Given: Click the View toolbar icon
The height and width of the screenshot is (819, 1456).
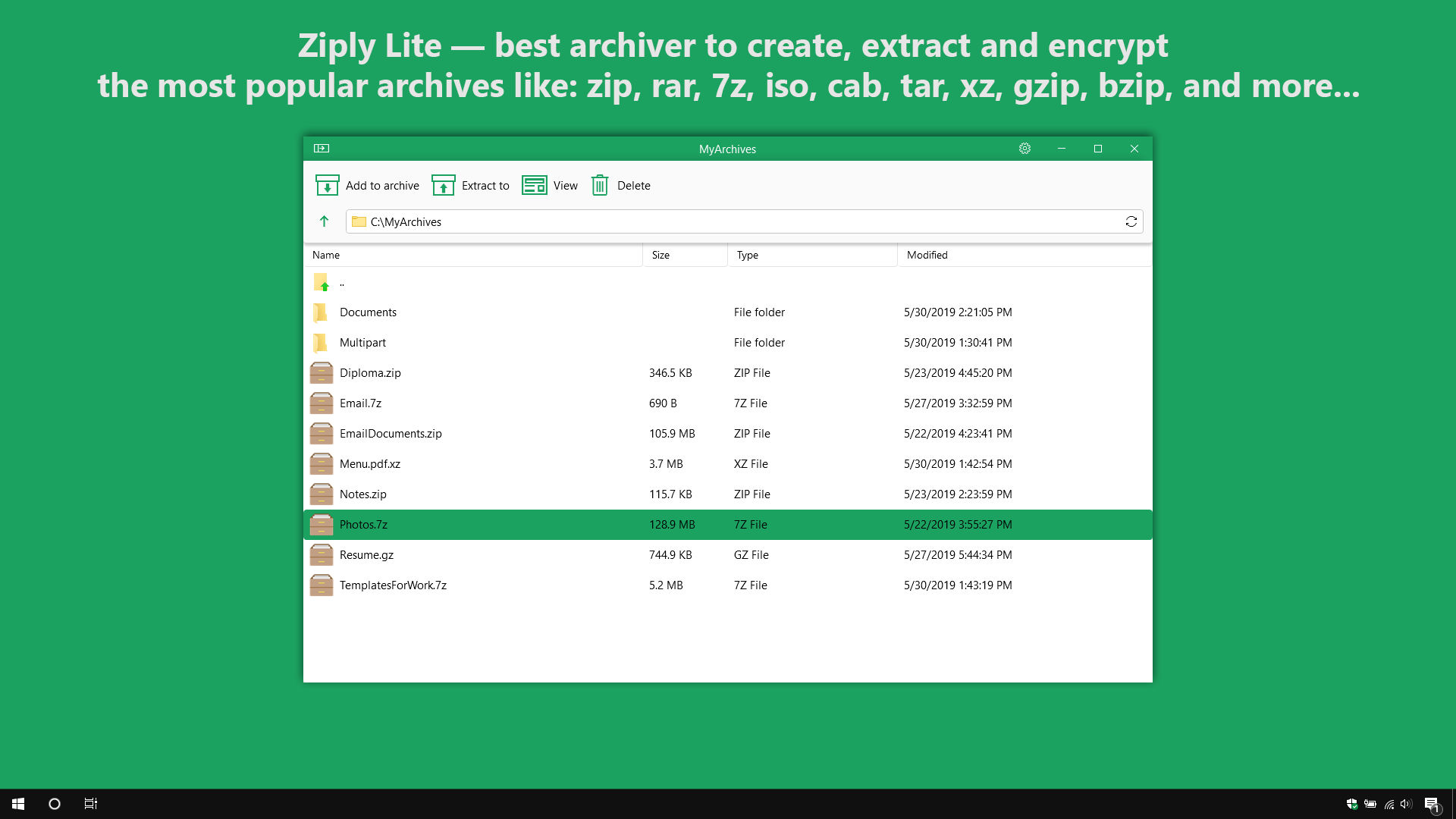Looking at the screenshot, I should tap(535, 185).
